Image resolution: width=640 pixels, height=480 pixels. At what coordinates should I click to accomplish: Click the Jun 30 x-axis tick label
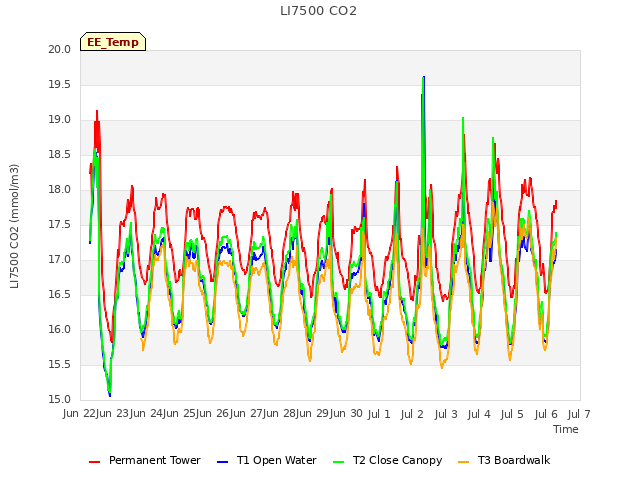click(x=346, y=414)
